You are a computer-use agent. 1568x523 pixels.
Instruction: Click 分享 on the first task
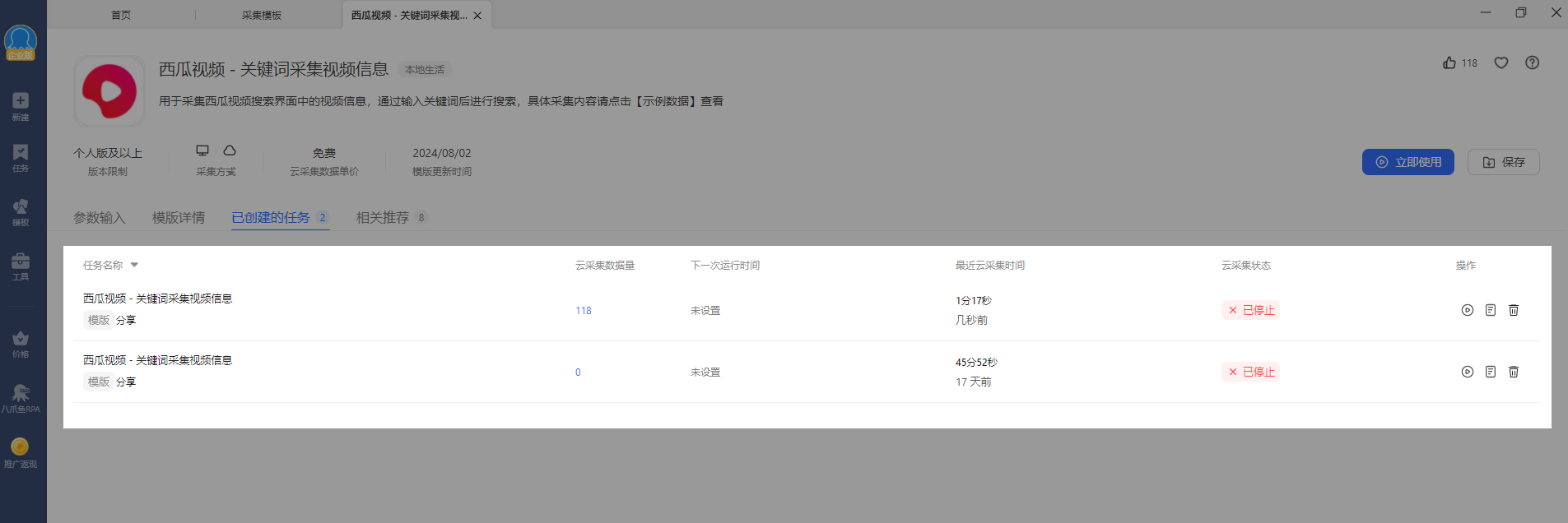tap(126, 320)
